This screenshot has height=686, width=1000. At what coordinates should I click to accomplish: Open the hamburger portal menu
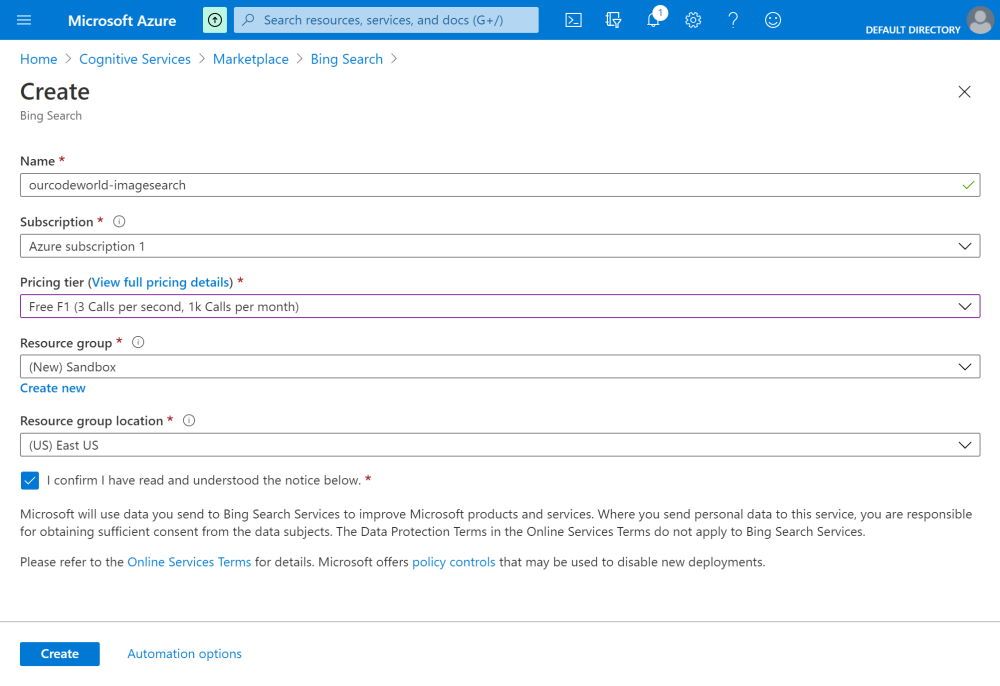[x=24, y=20]
